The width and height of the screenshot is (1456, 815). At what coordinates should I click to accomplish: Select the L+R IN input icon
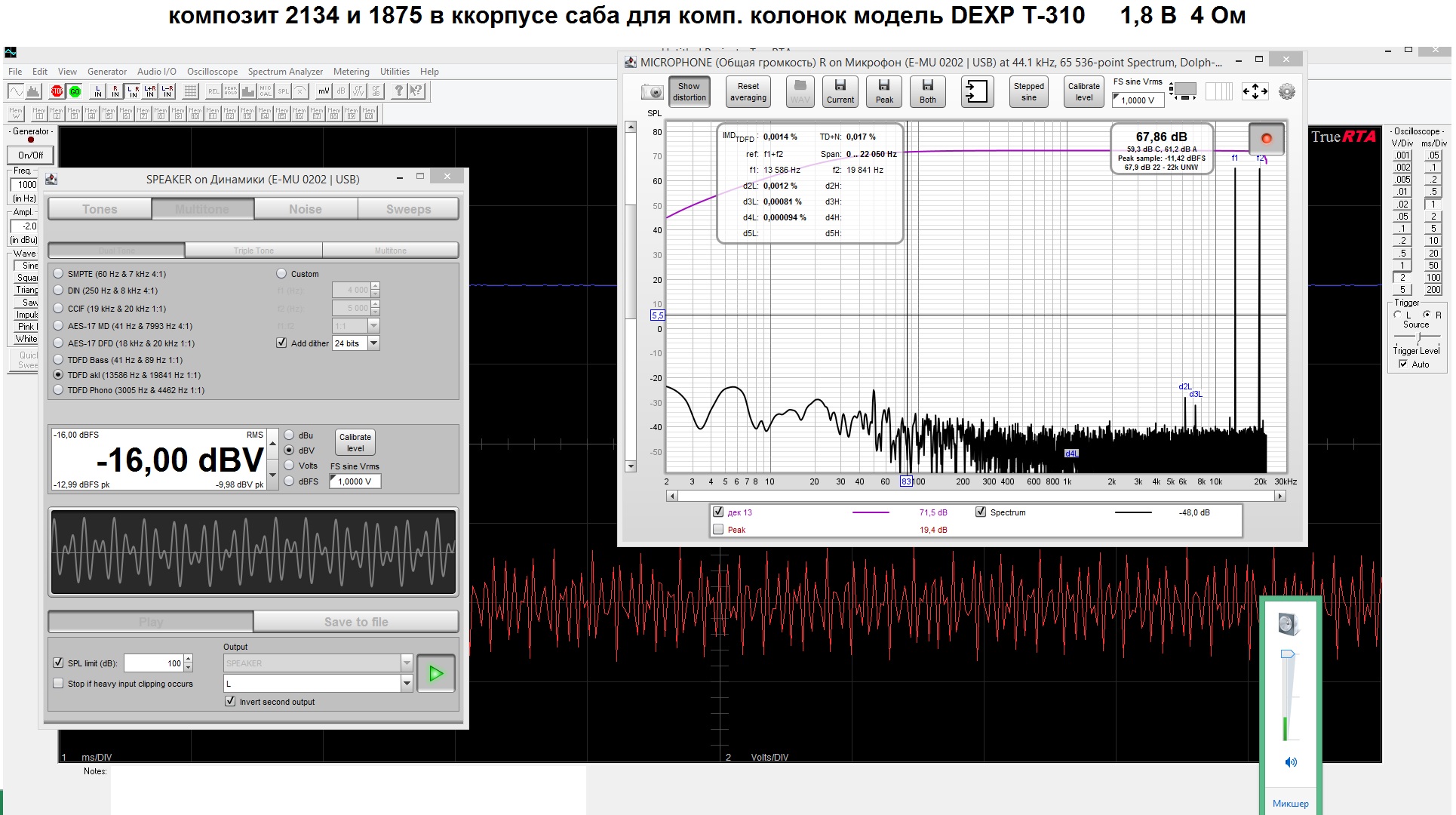click(x=150, y=91)
